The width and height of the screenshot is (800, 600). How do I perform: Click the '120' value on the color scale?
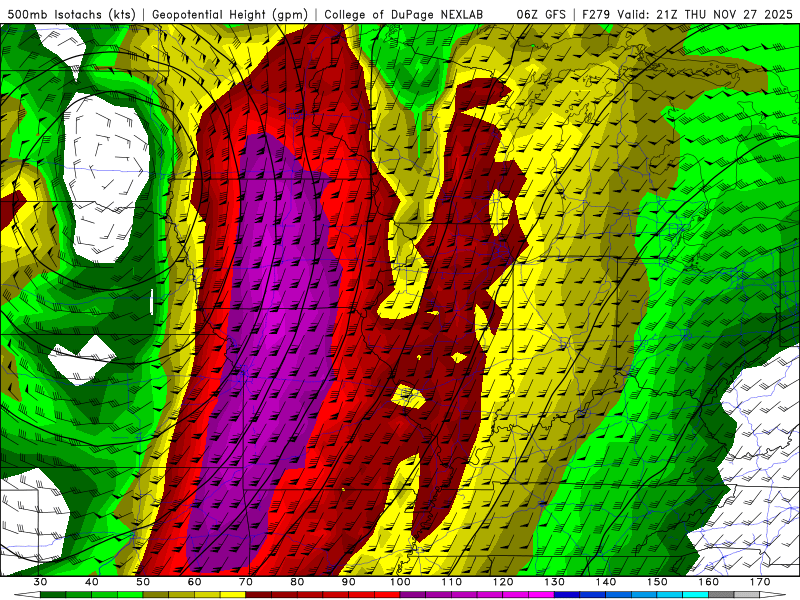click(503, 582)
